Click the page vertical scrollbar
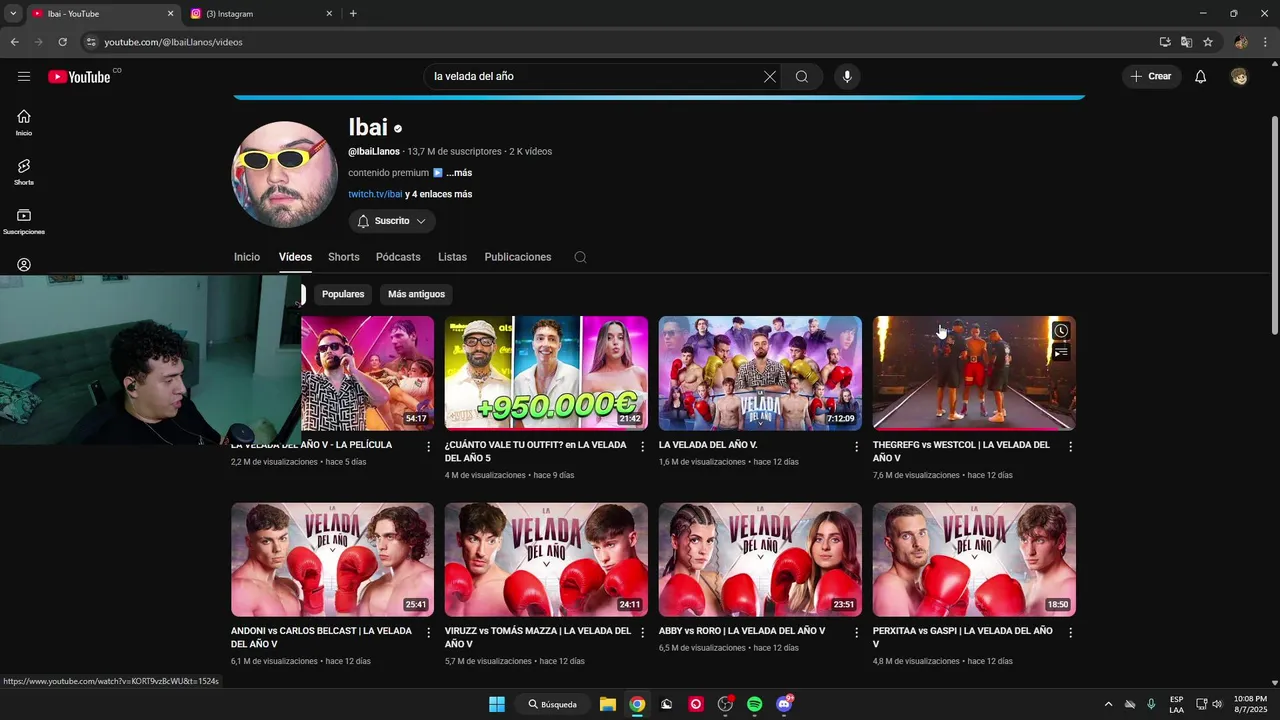1280x720 pixels. click(1274, 225)
